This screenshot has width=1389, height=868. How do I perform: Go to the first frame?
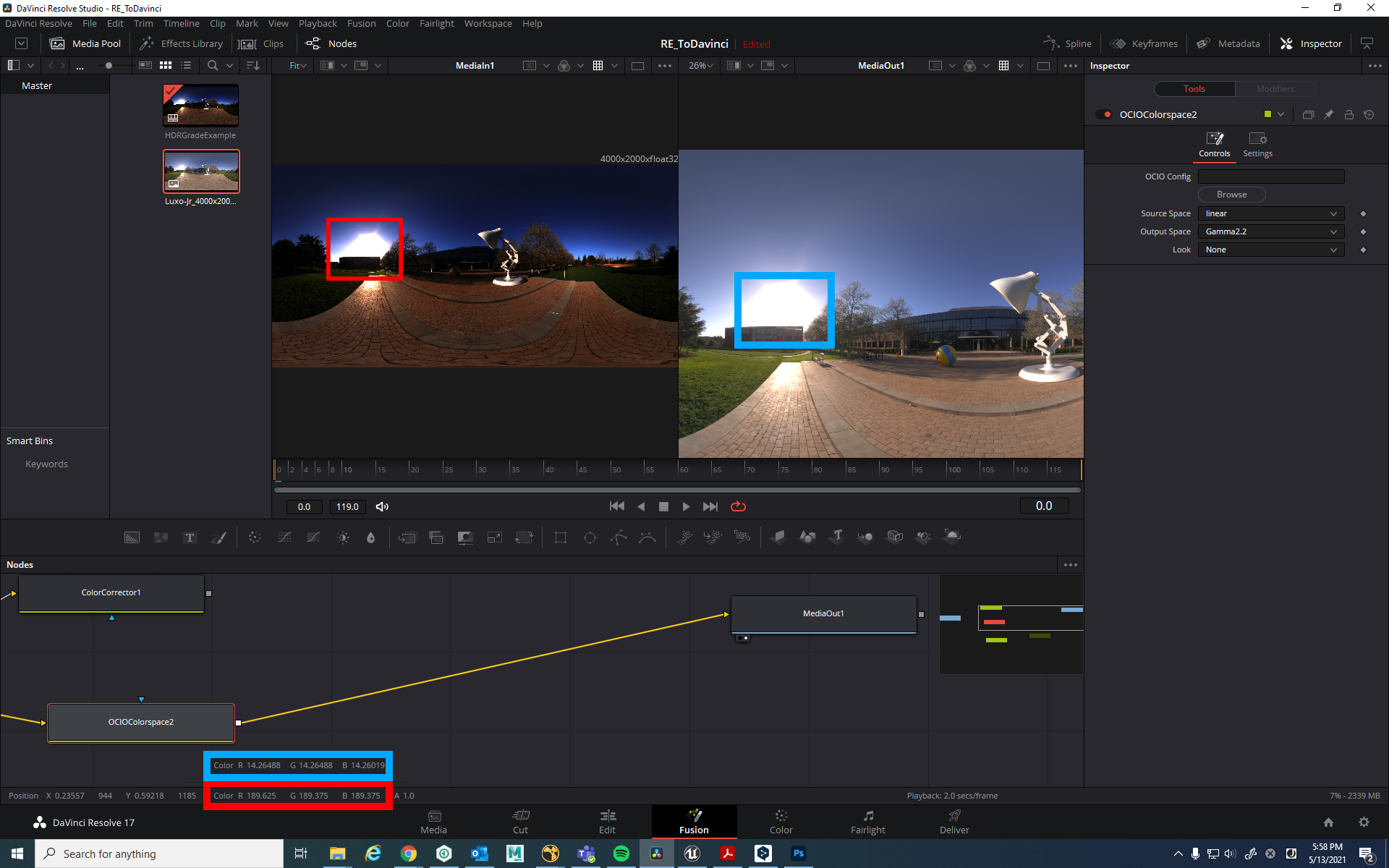click(617, 507)
